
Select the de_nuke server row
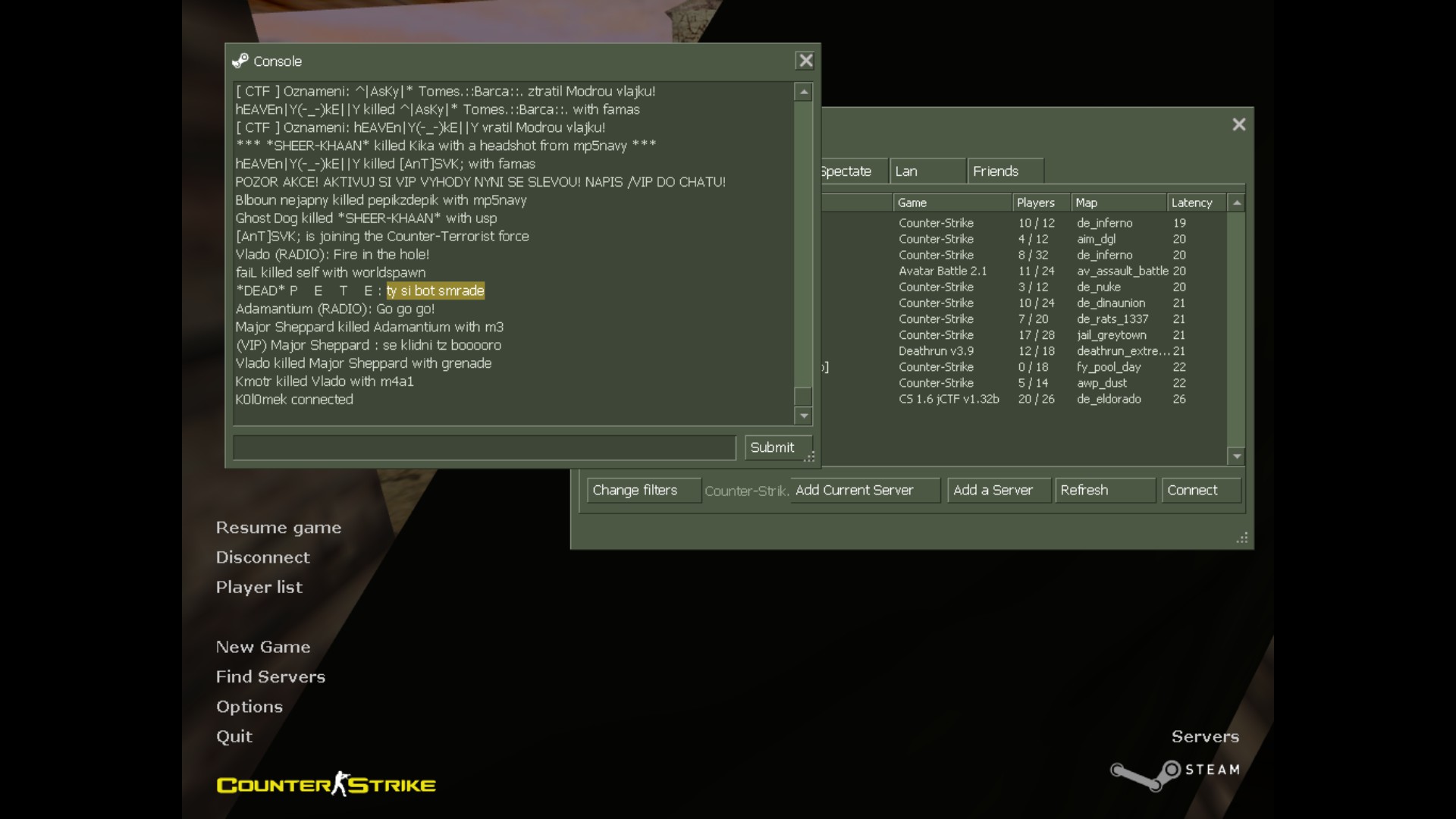(x=1024, y=287)
